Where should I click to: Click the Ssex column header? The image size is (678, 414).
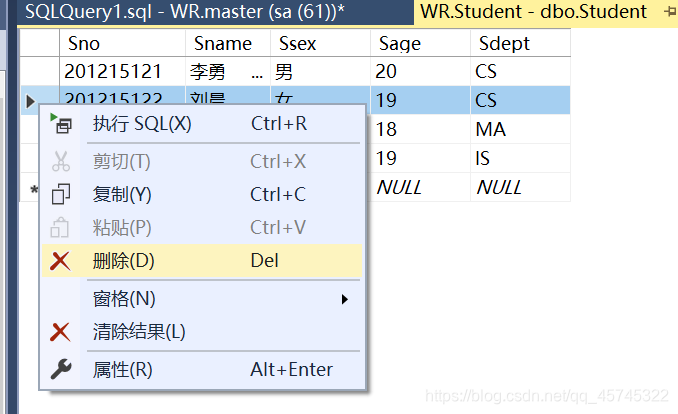320,43
